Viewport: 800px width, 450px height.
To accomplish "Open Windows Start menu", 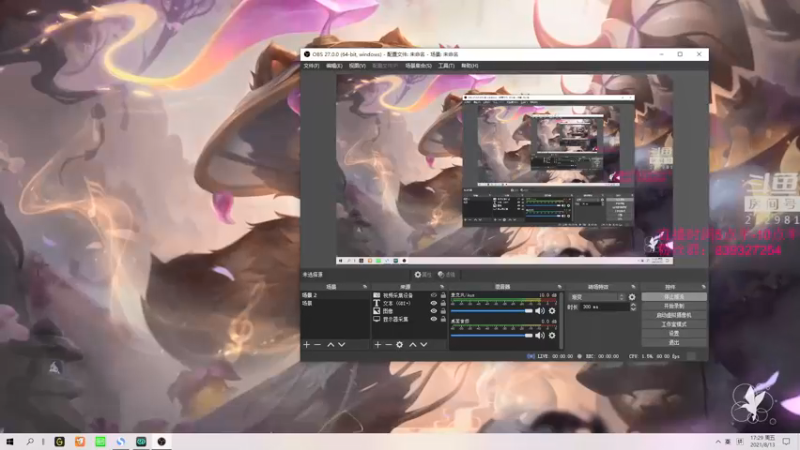I will point(10,441).
